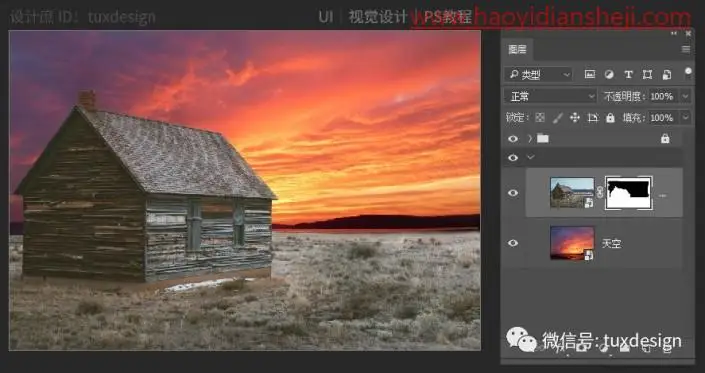
Task: Collapse the open group using its chevron
Action: [531, 157]
